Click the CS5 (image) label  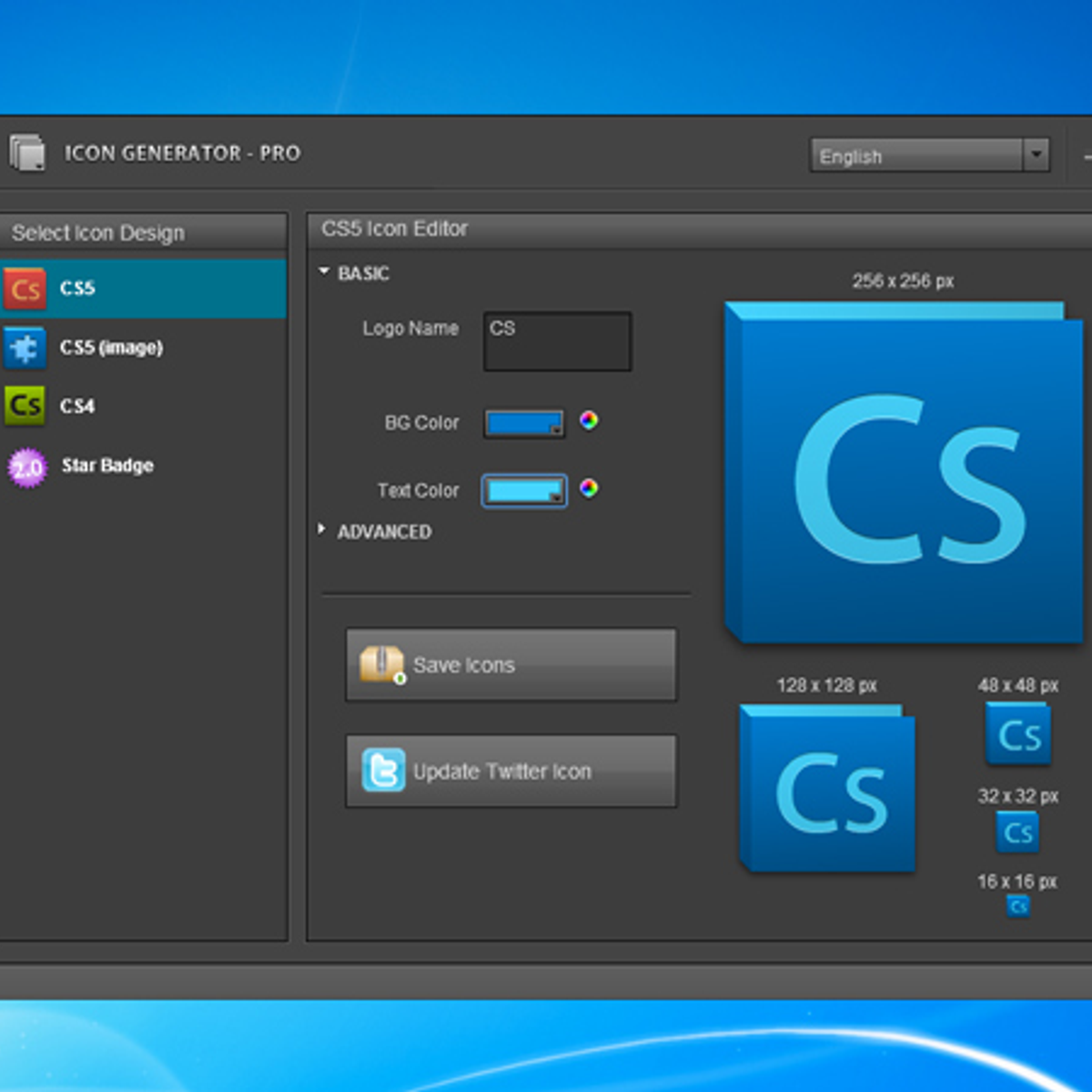111,348
